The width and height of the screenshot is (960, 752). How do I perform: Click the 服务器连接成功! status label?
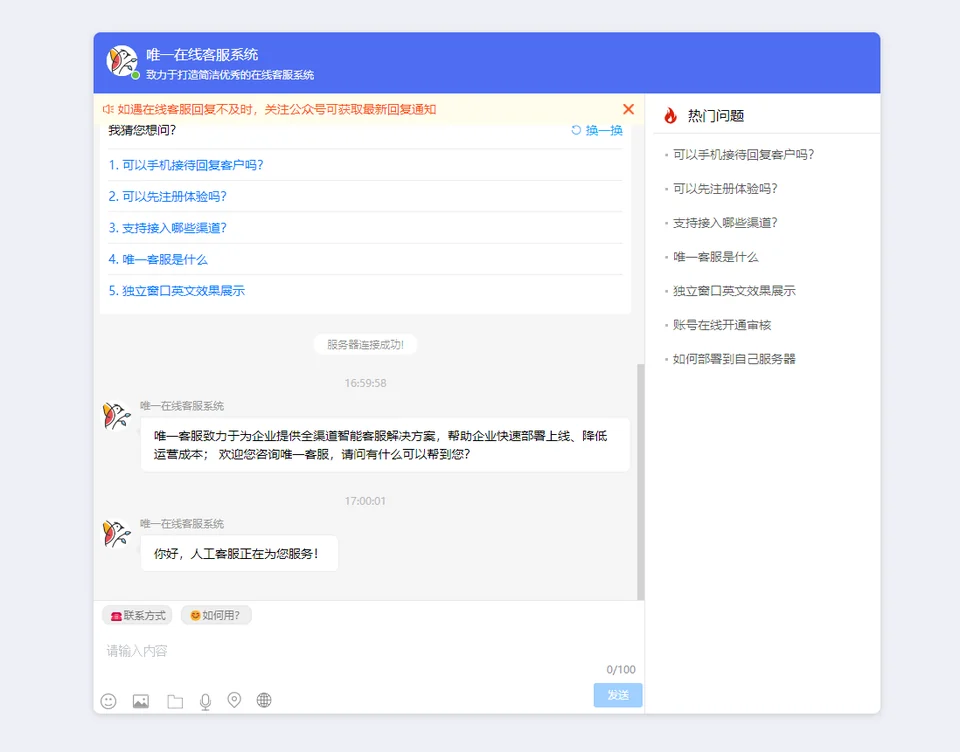point(366,345)
